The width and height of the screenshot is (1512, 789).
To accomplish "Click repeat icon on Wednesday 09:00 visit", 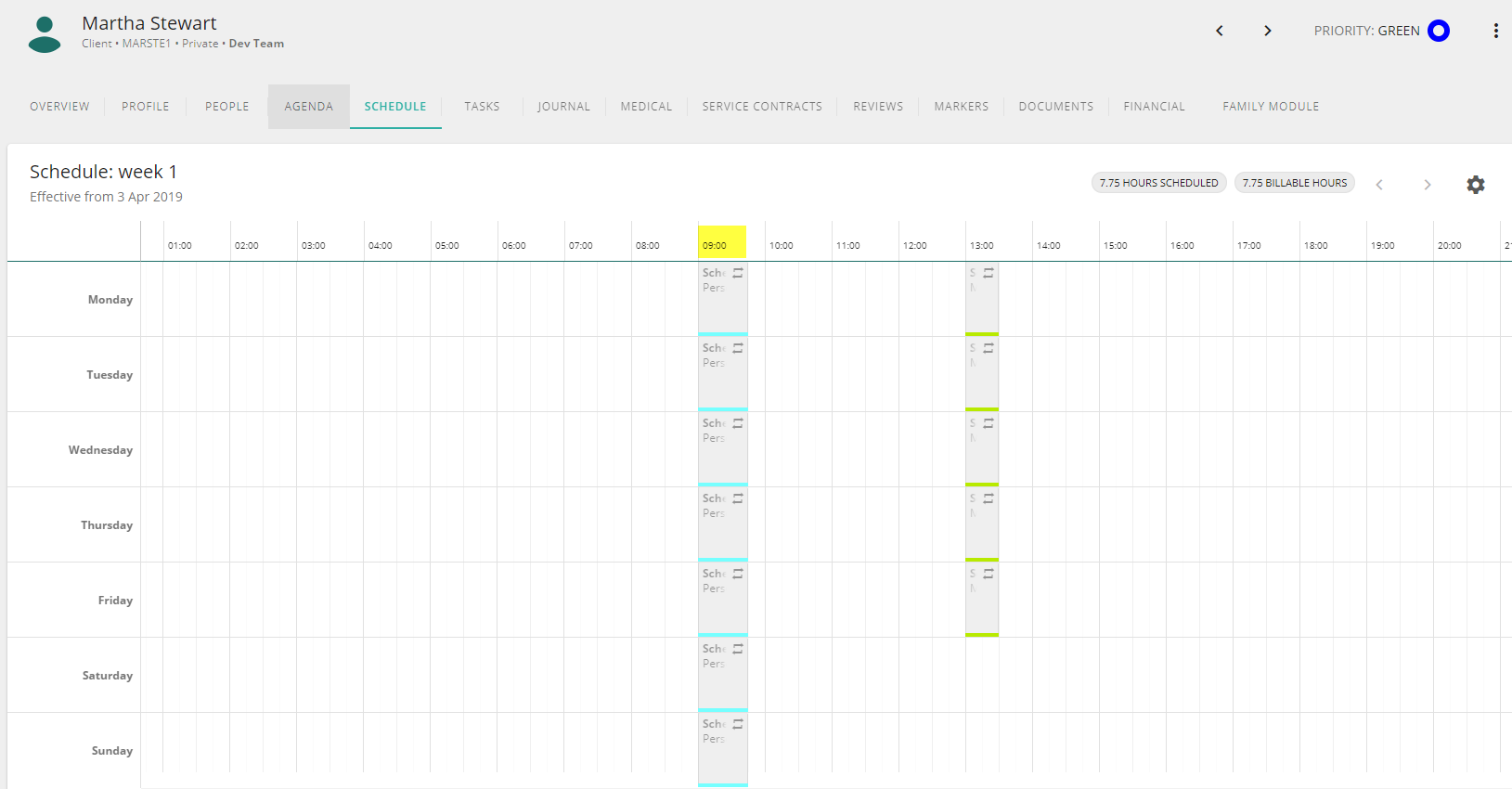I will click(738, 423).
